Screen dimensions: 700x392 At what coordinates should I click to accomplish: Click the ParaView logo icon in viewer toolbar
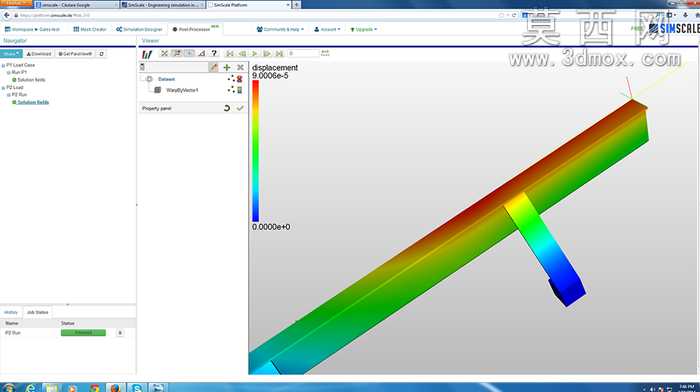147,54
